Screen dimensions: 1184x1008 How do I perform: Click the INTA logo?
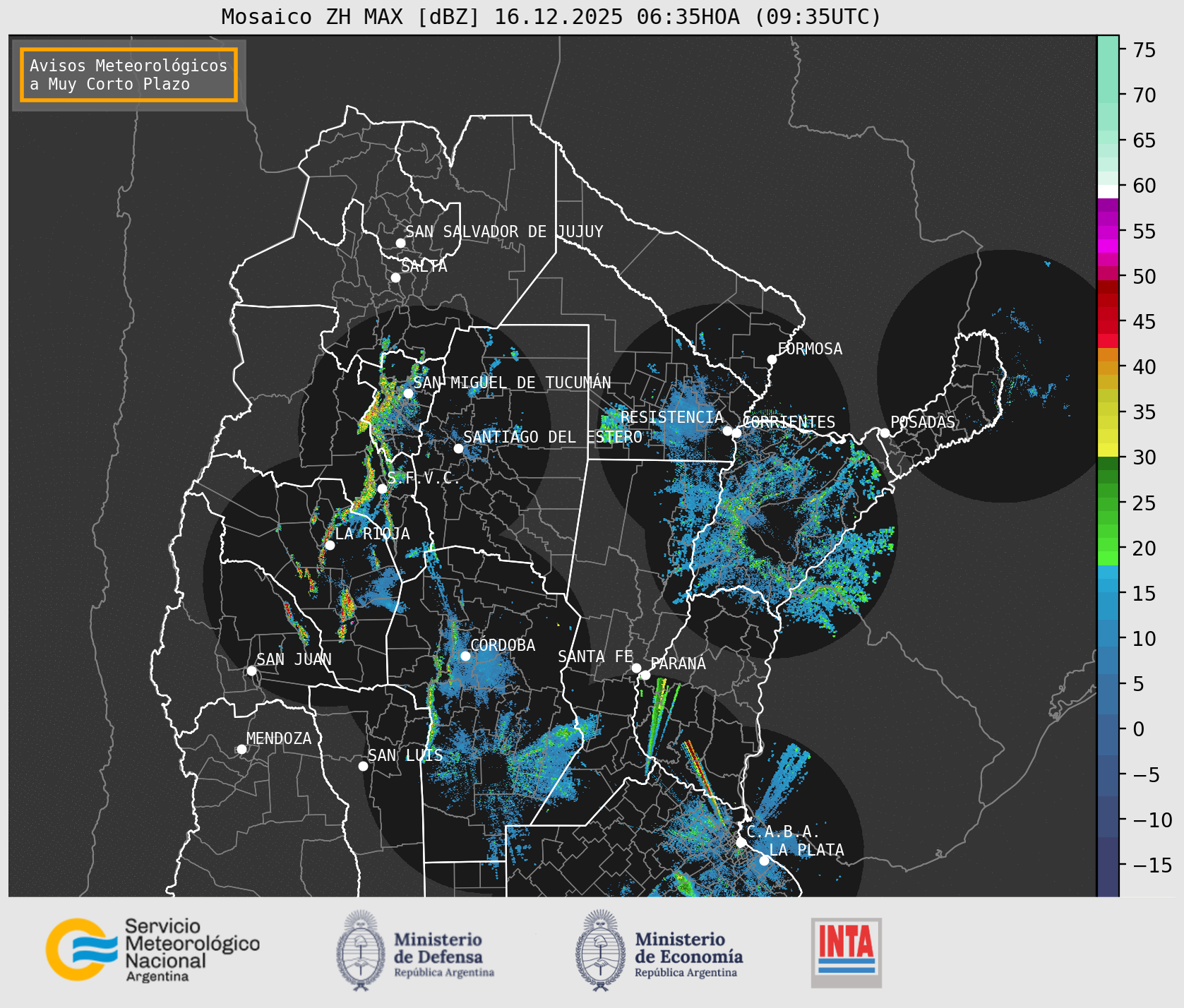point(847,952)
